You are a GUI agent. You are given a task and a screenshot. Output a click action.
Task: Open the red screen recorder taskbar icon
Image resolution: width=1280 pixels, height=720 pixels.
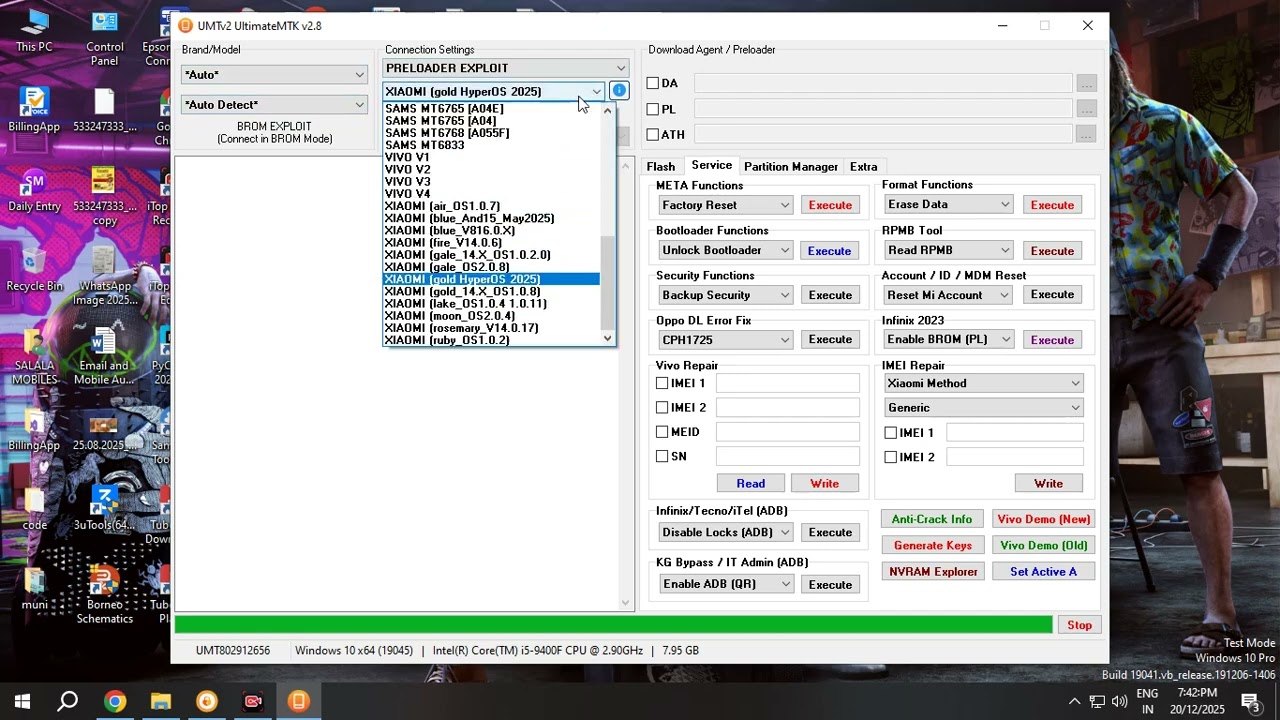point(253,701)
